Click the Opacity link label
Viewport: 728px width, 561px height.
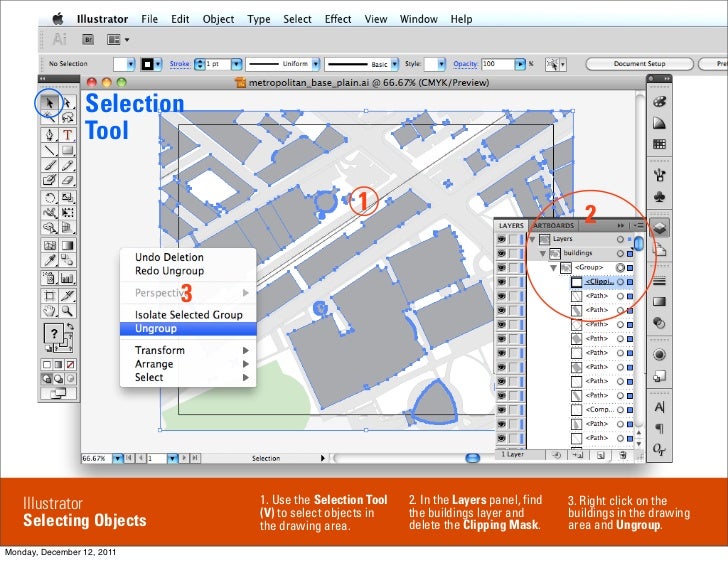click(465, 64)
